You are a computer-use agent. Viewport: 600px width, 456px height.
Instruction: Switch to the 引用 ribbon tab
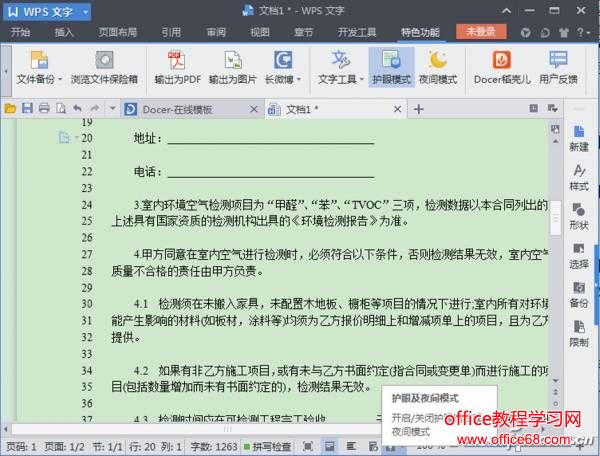[x=171, y=32]
